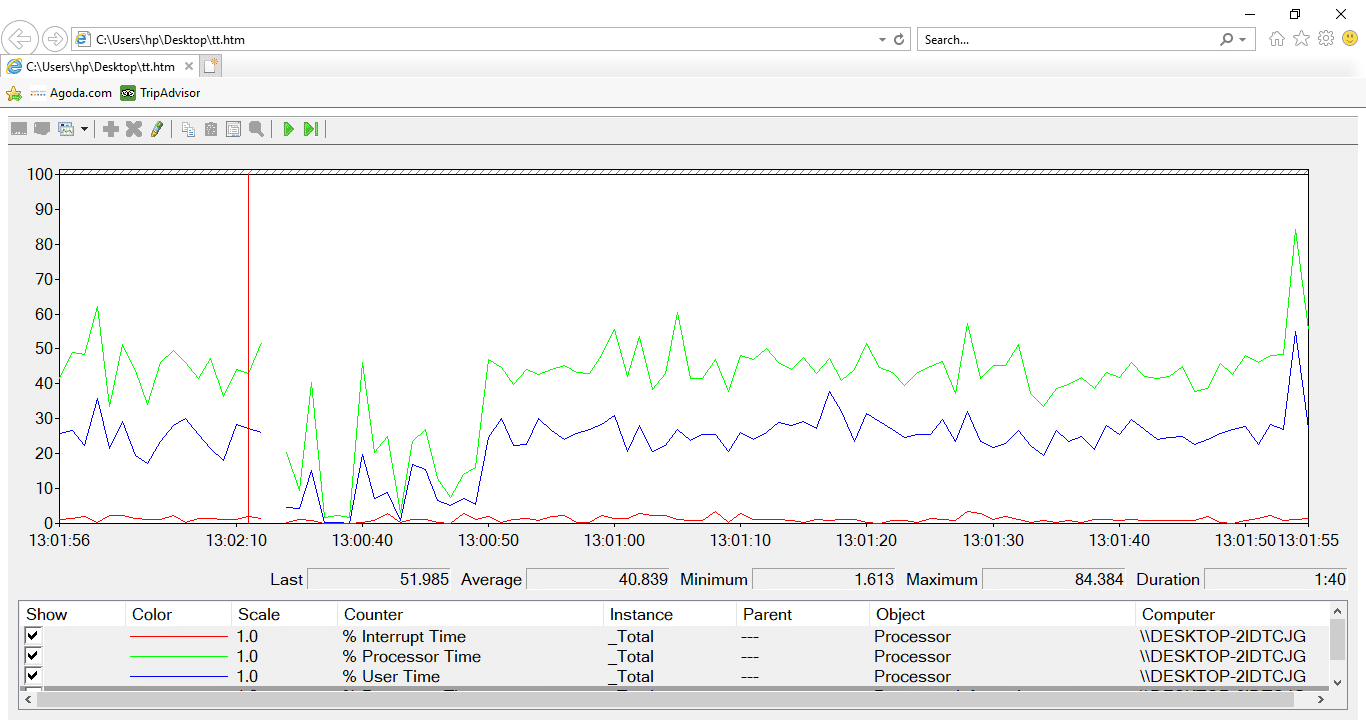Switch to the tt.htm tab

pos(99,67)
